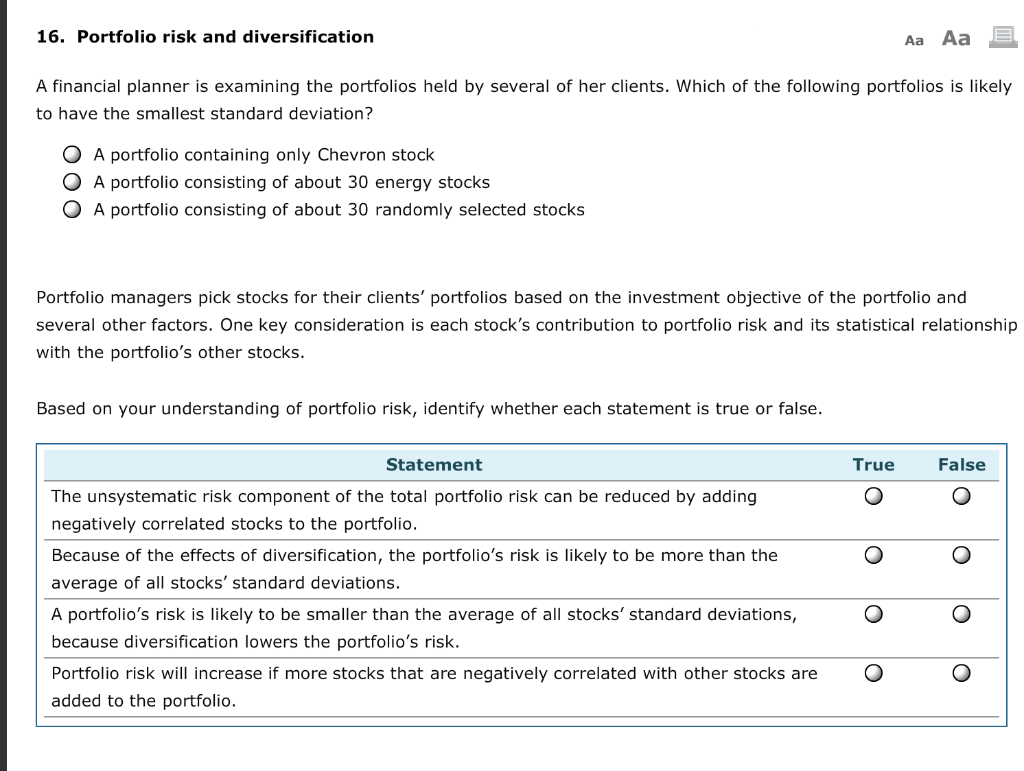
Task: Click the False column header
Action: pos(961,464)
